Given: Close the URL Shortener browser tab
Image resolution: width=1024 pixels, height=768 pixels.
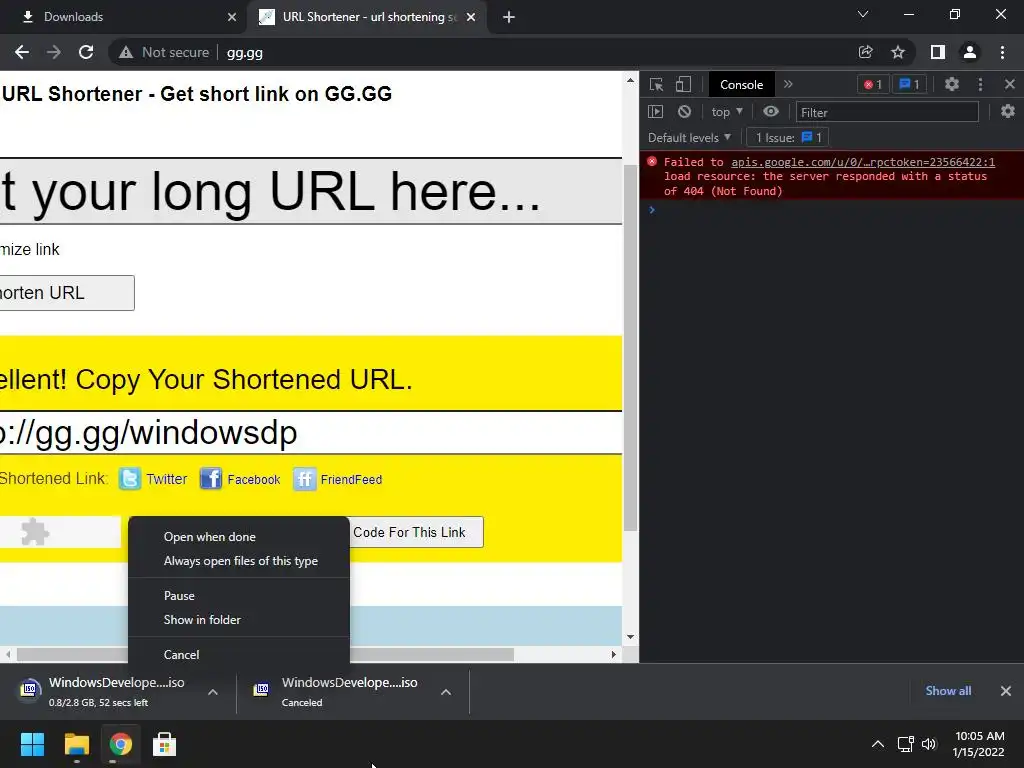Looking at the screenshot, I should 471,17.
